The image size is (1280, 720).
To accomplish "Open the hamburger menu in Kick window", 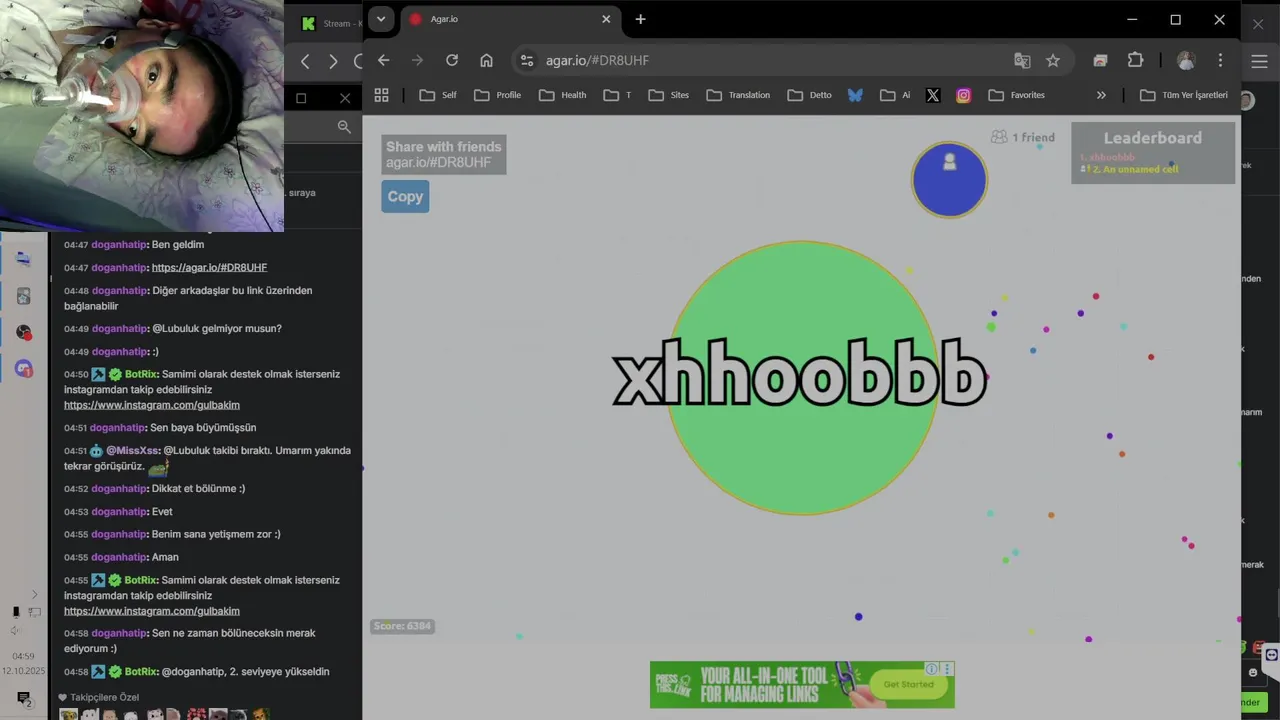I will pos(1260,61).
